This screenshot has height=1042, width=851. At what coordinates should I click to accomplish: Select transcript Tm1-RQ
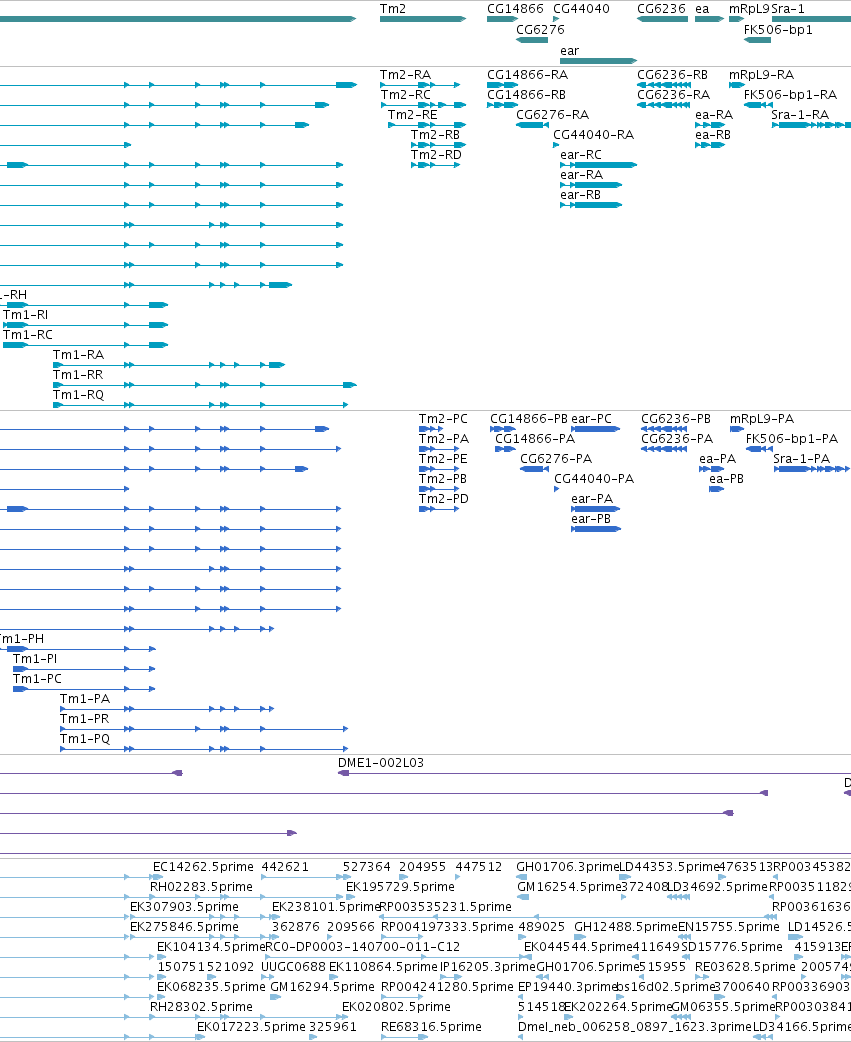(78, 395)
